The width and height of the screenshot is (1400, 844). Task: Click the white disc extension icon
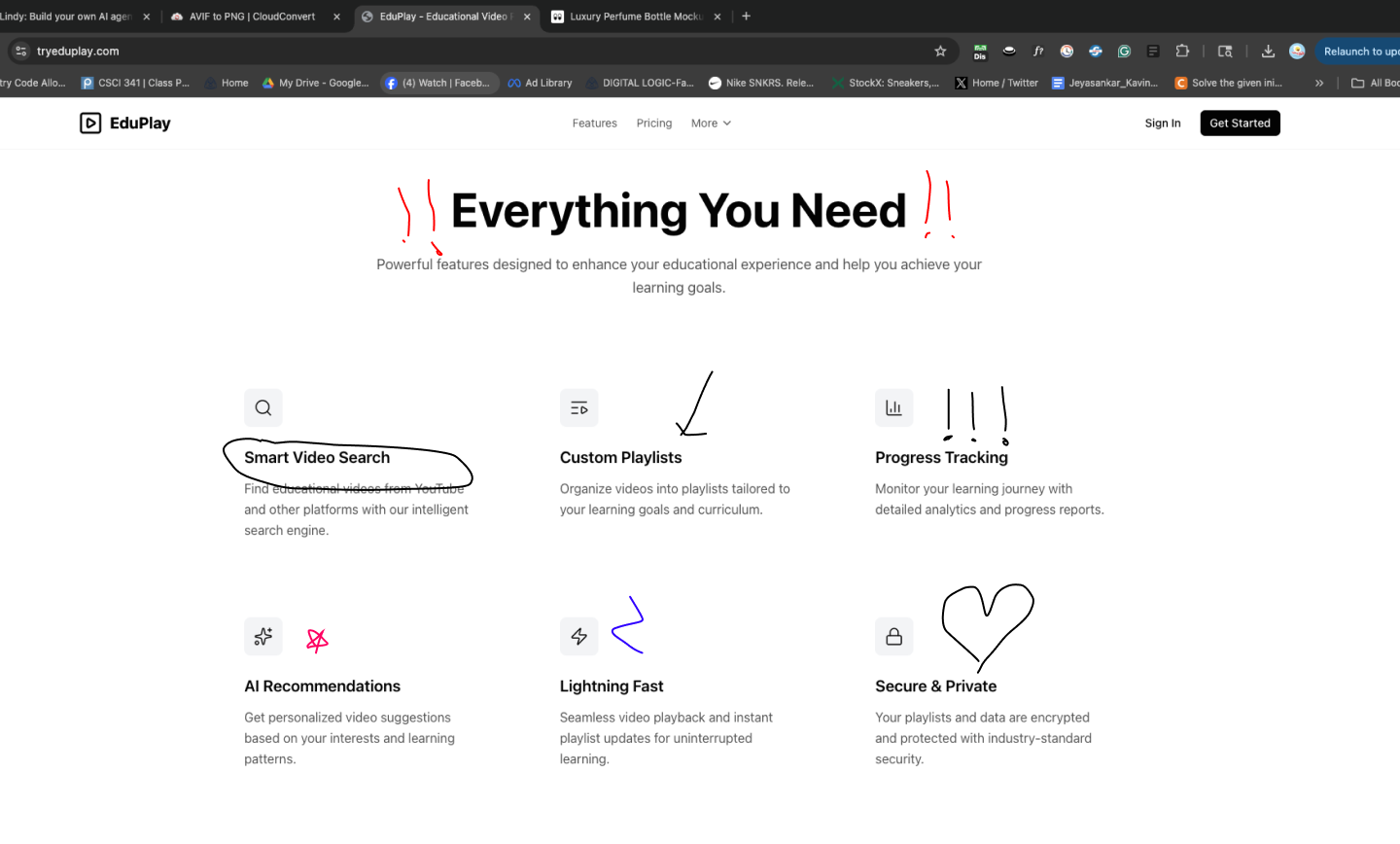click(x=1009, y=51)
